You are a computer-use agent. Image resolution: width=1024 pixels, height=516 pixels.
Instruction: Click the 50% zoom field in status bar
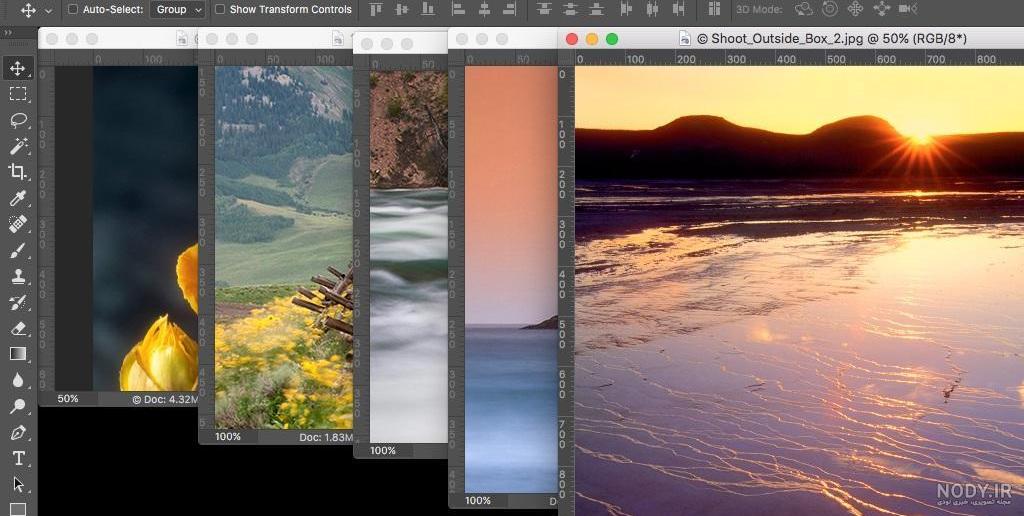pyautogui.click(x=68, y=398)
